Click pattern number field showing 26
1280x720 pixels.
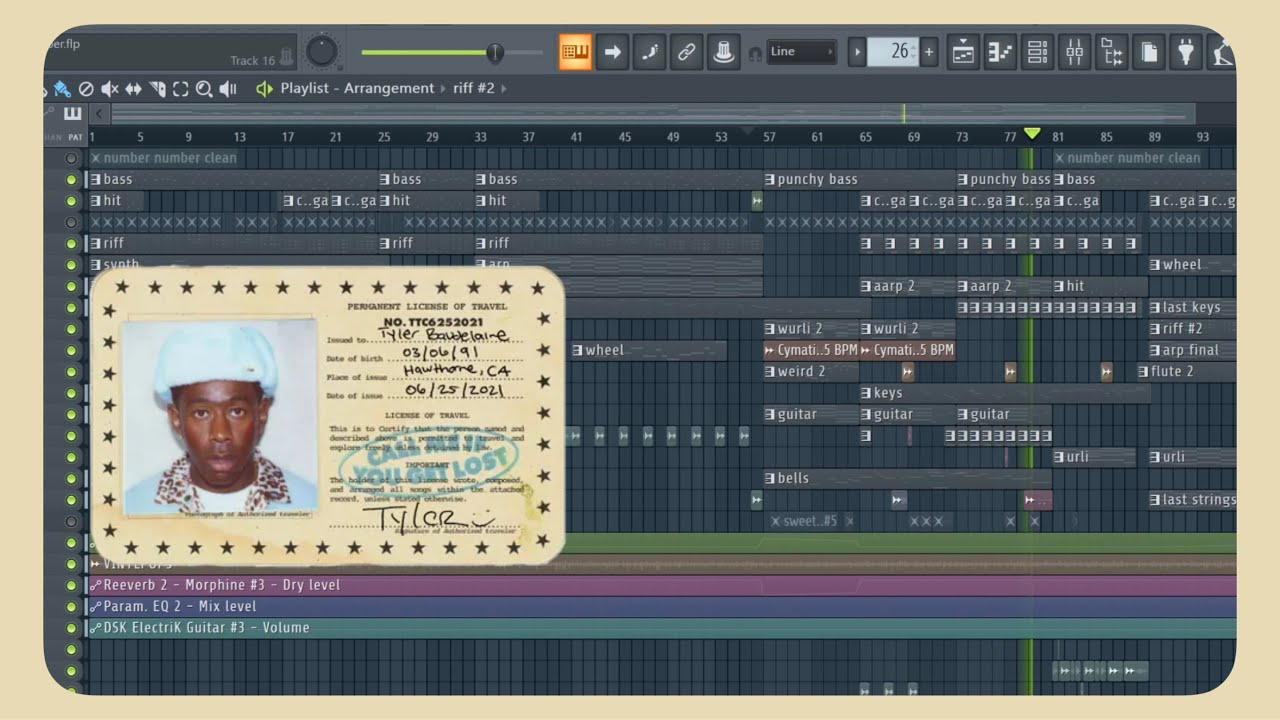click(x=893, y=52)
